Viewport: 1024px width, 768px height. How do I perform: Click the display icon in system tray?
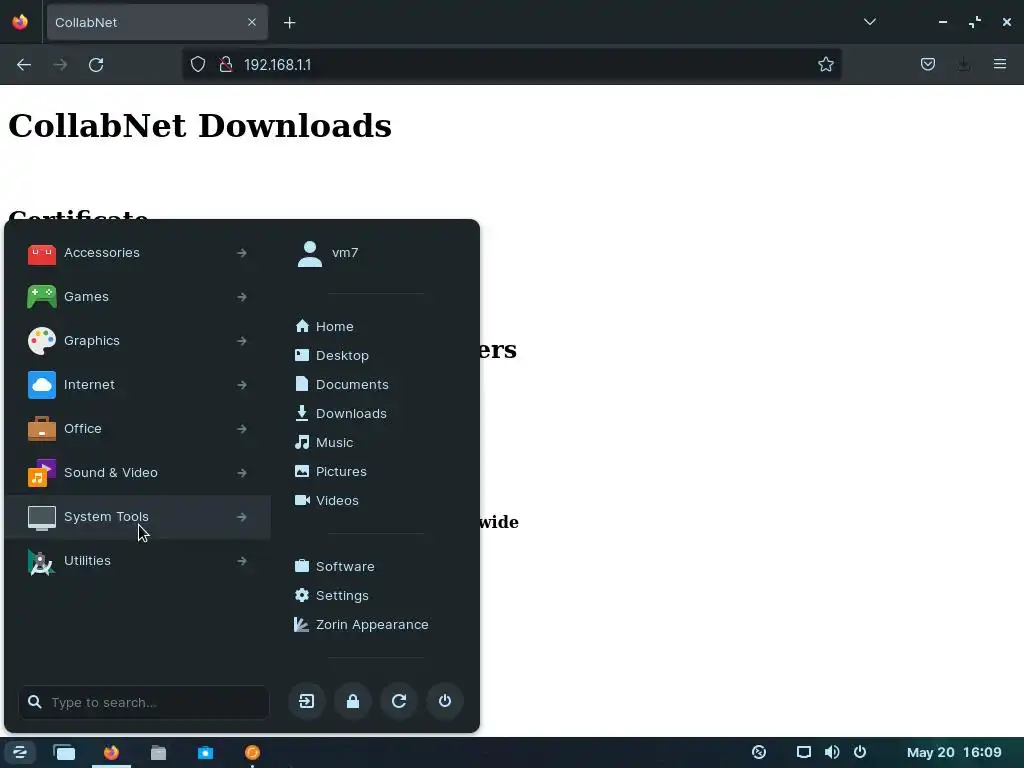(804, 752)
